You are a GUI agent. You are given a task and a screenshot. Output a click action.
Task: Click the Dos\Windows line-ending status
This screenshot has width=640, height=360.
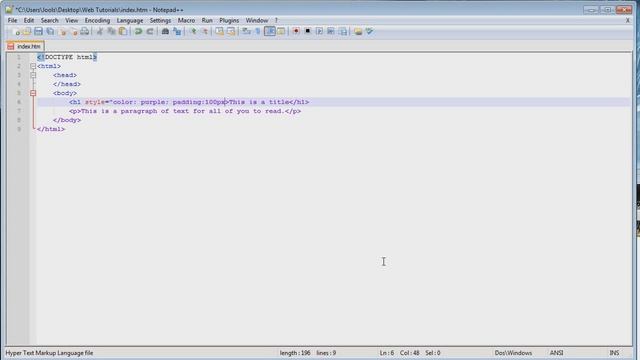point(513,353)
